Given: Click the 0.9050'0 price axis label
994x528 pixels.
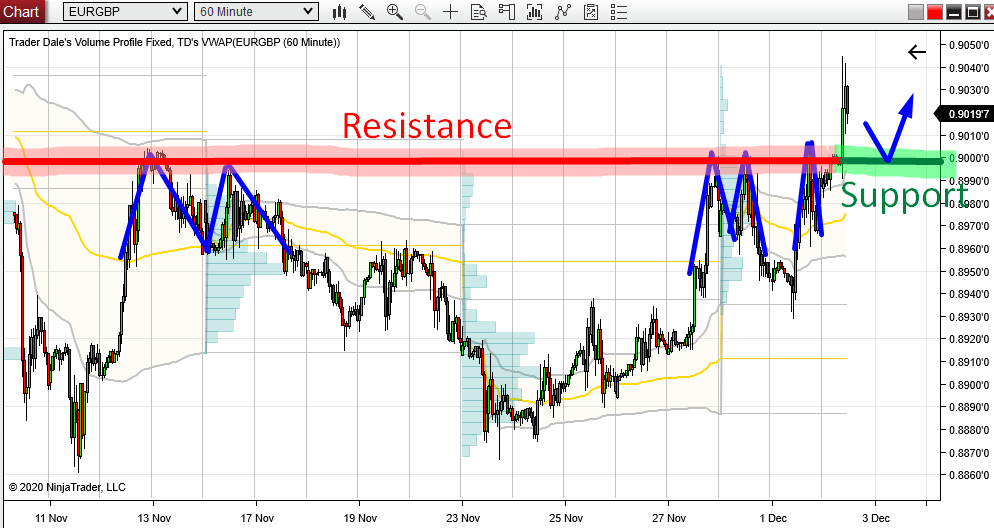Looking at the screenshot, I should (x=968, y=45).
